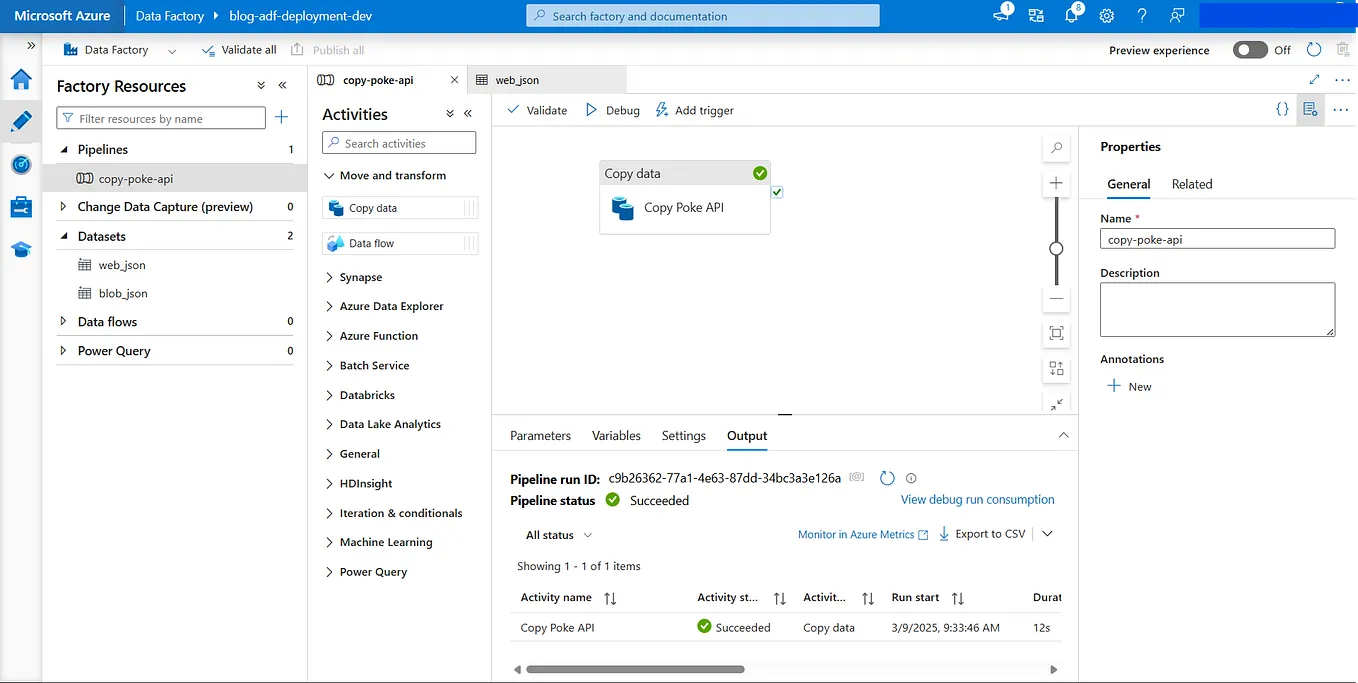Expand the Iteration & conditionals activity group

pyautogui.click(x=398, y=513)
